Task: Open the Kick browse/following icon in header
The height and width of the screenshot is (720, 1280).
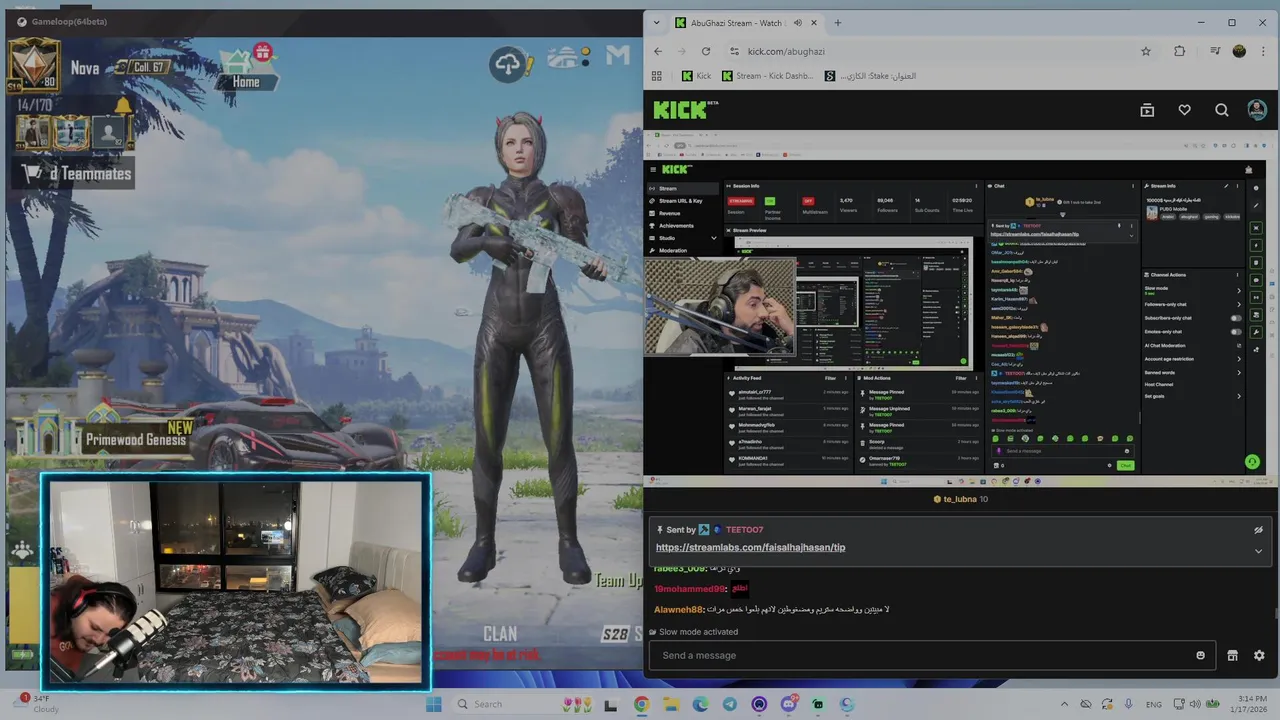Action: 1147,110
